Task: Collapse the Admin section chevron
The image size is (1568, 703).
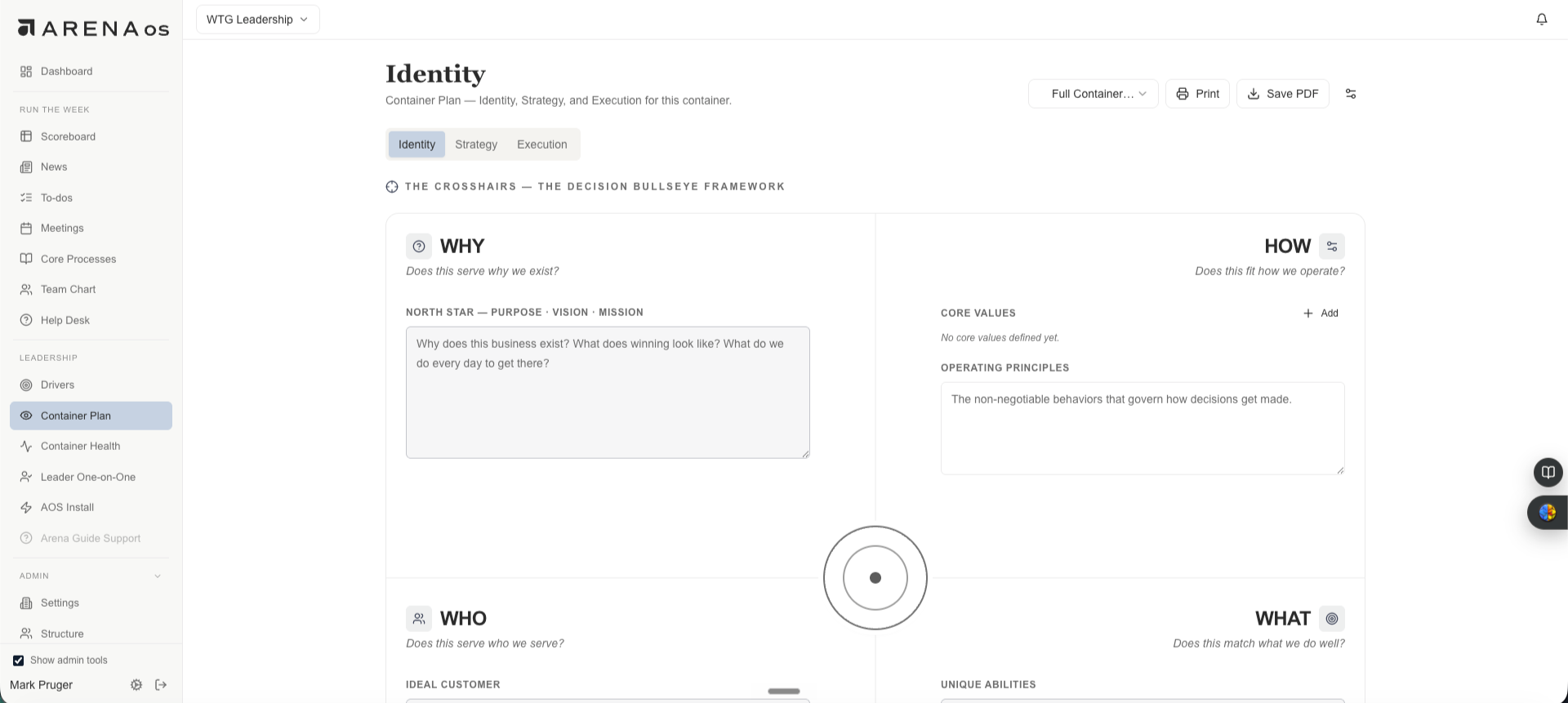Action: (158, 576)
